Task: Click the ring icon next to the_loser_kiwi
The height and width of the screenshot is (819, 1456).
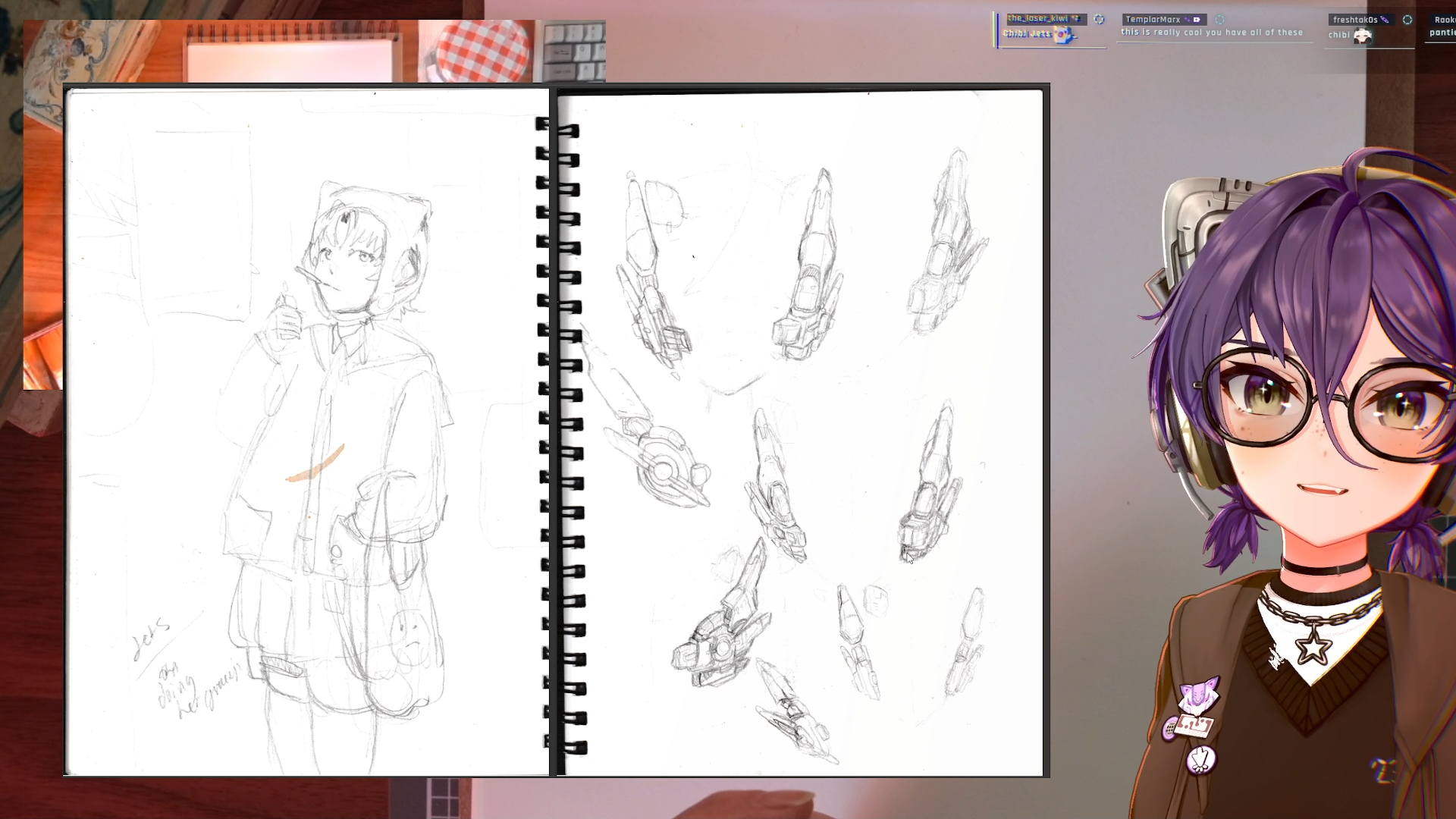Action: (1100, 20)
